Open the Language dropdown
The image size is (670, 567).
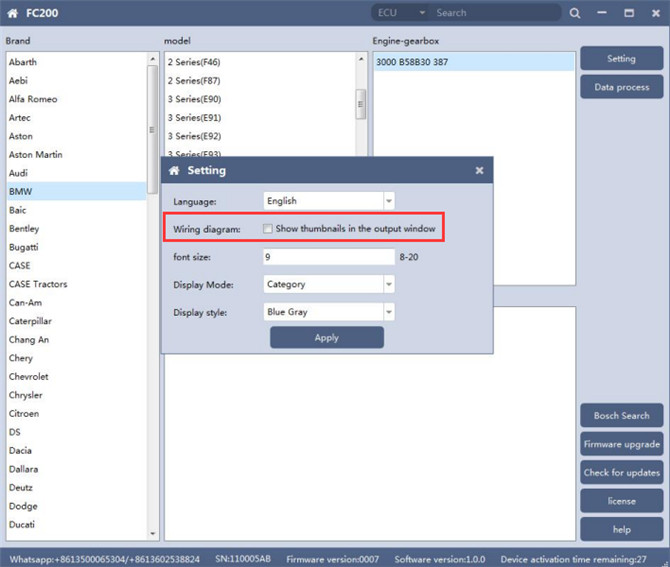coord(388,201)
